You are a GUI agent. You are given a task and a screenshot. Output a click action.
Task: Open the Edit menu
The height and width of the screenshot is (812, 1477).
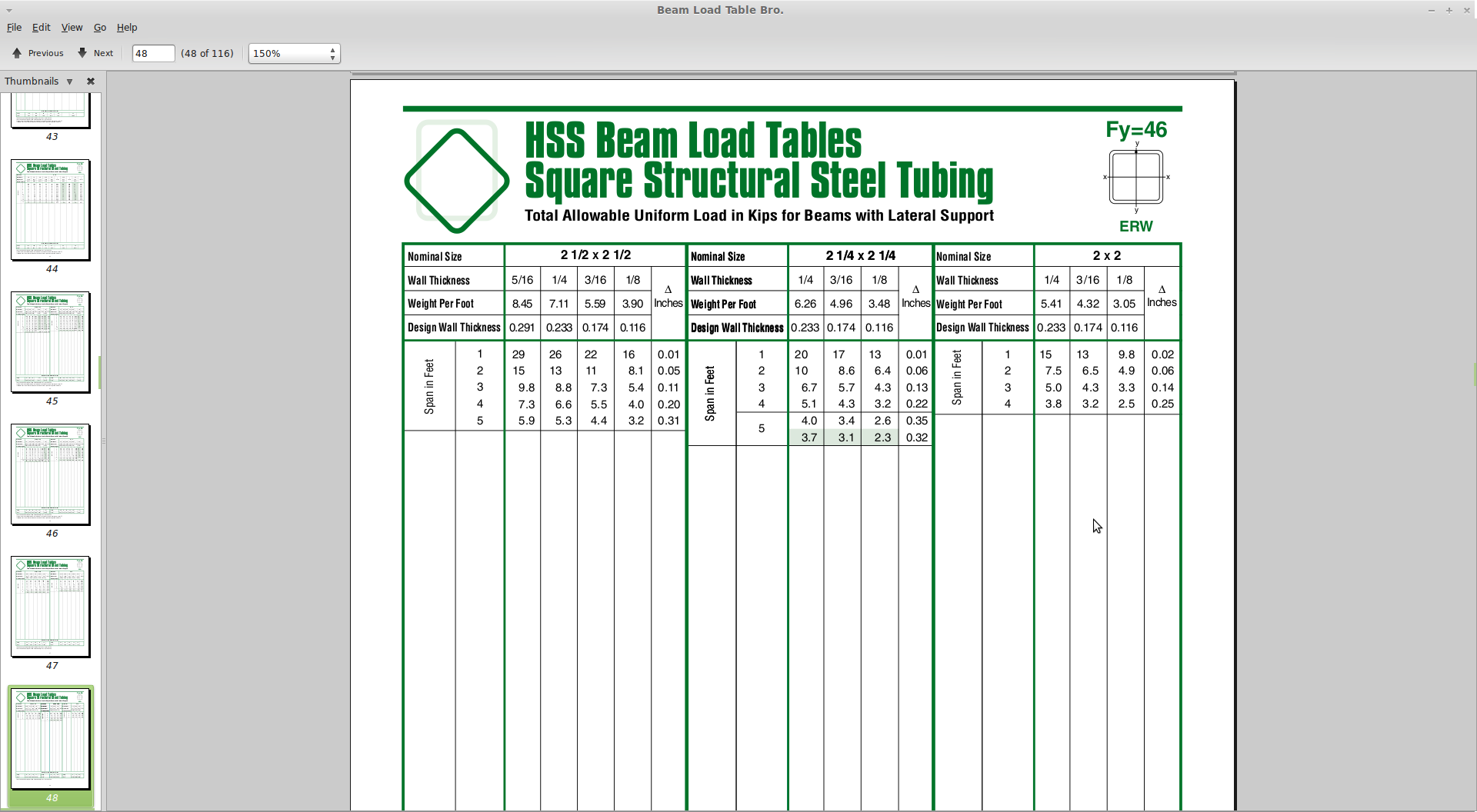click(41, 27)
